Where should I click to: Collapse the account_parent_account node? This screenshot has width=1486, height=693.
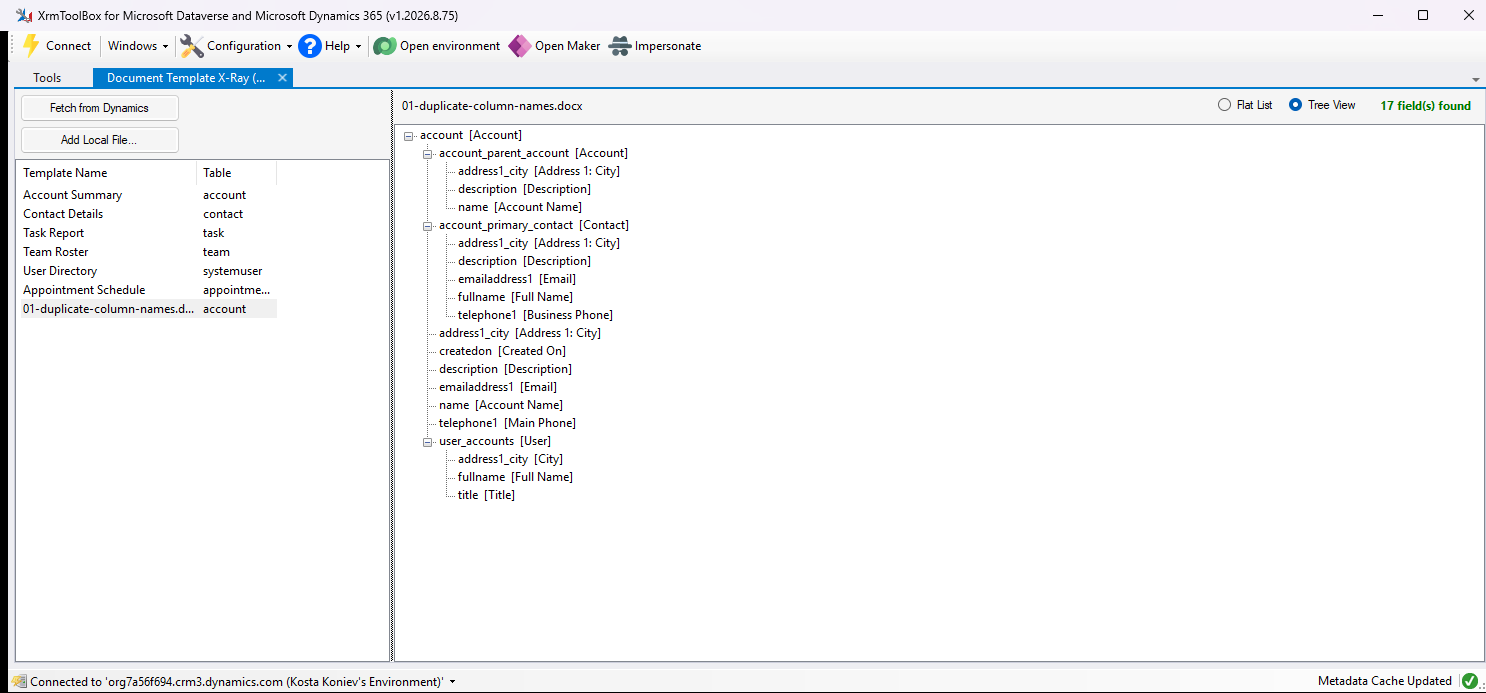click(x=427, y=153)
